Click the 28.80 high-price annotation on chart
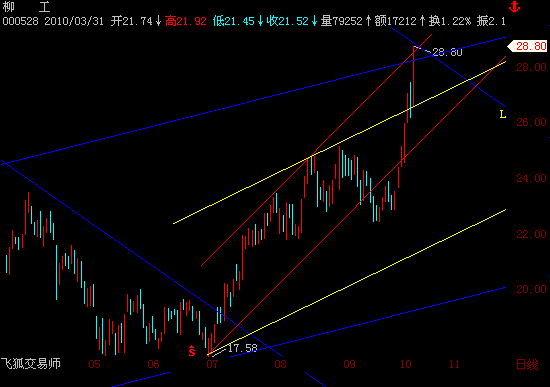550x387 pixels. click(x=447, y=52)
